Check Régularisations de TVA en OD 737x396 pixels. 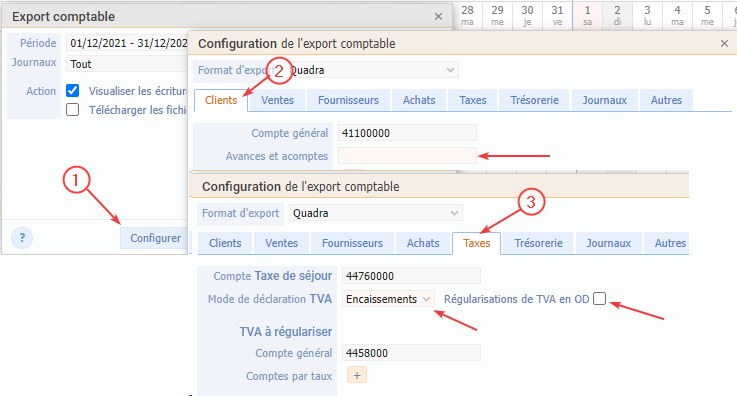pyautogui.click(x=599, y=299)
